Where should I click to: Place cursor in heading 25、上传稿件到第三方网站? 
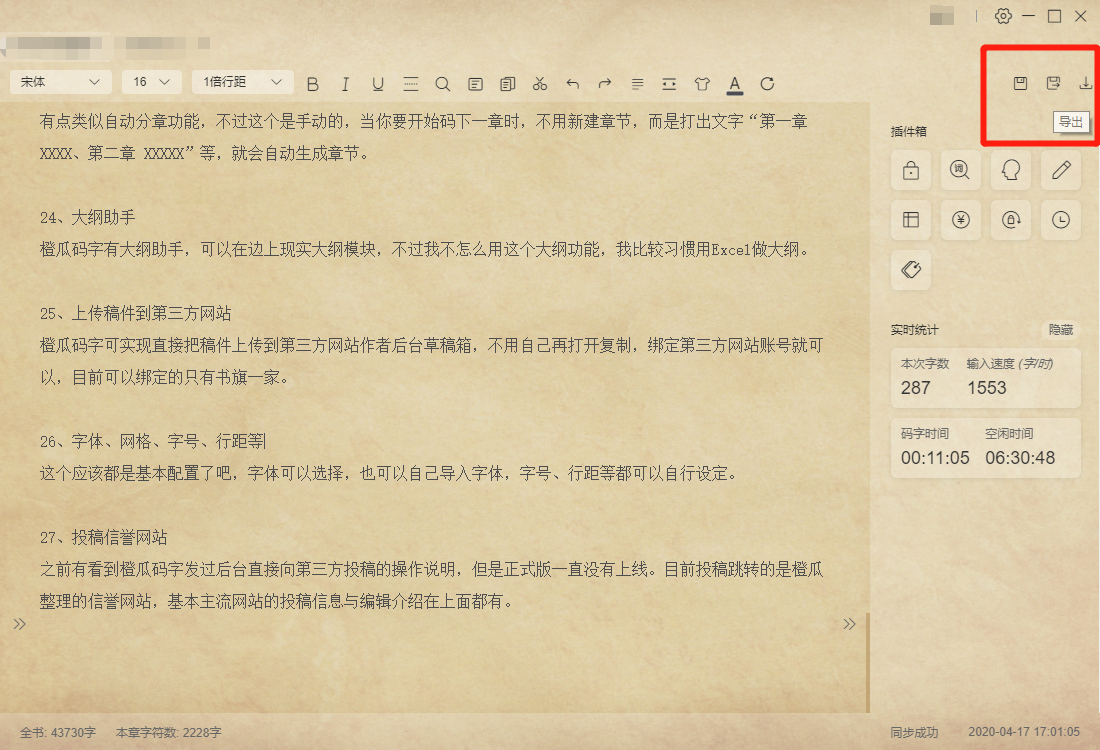pos(135,314)
